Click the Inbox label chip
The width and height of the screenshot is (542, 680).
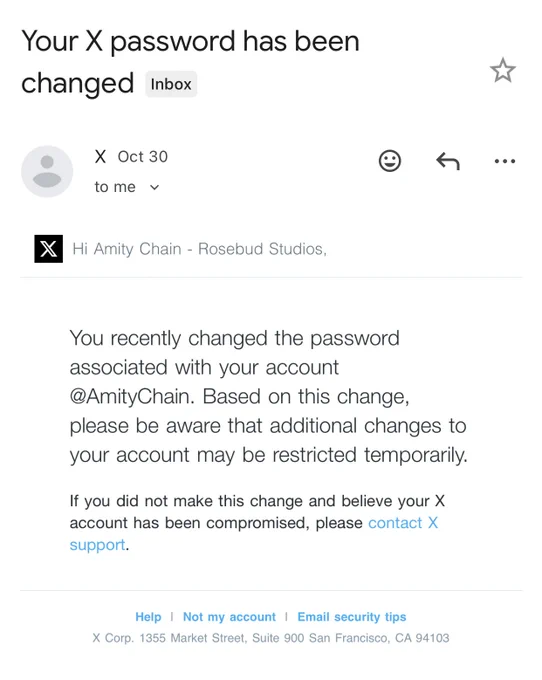171,84
